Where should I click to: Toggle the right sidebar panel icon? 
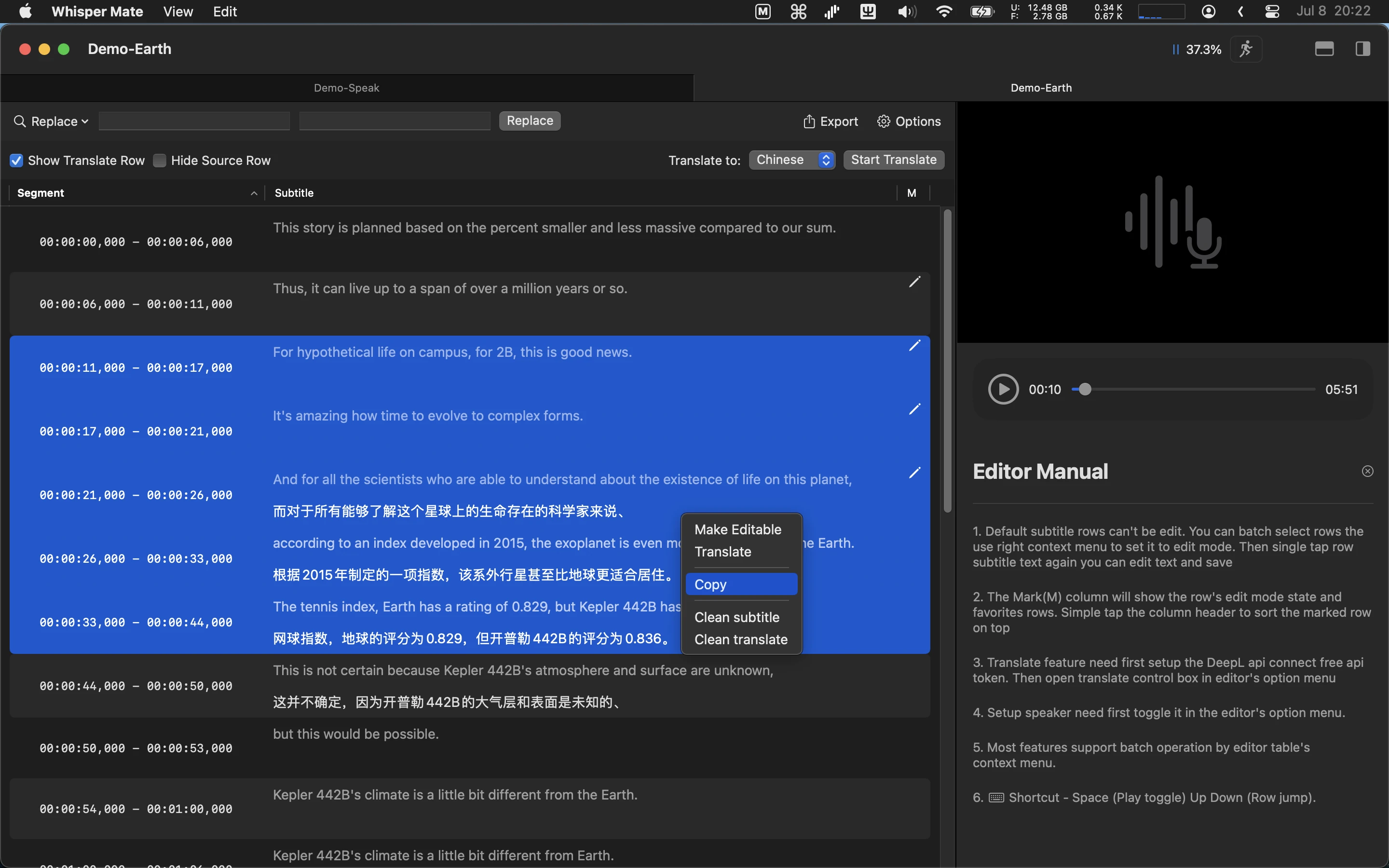click(x=1362, y=49)
